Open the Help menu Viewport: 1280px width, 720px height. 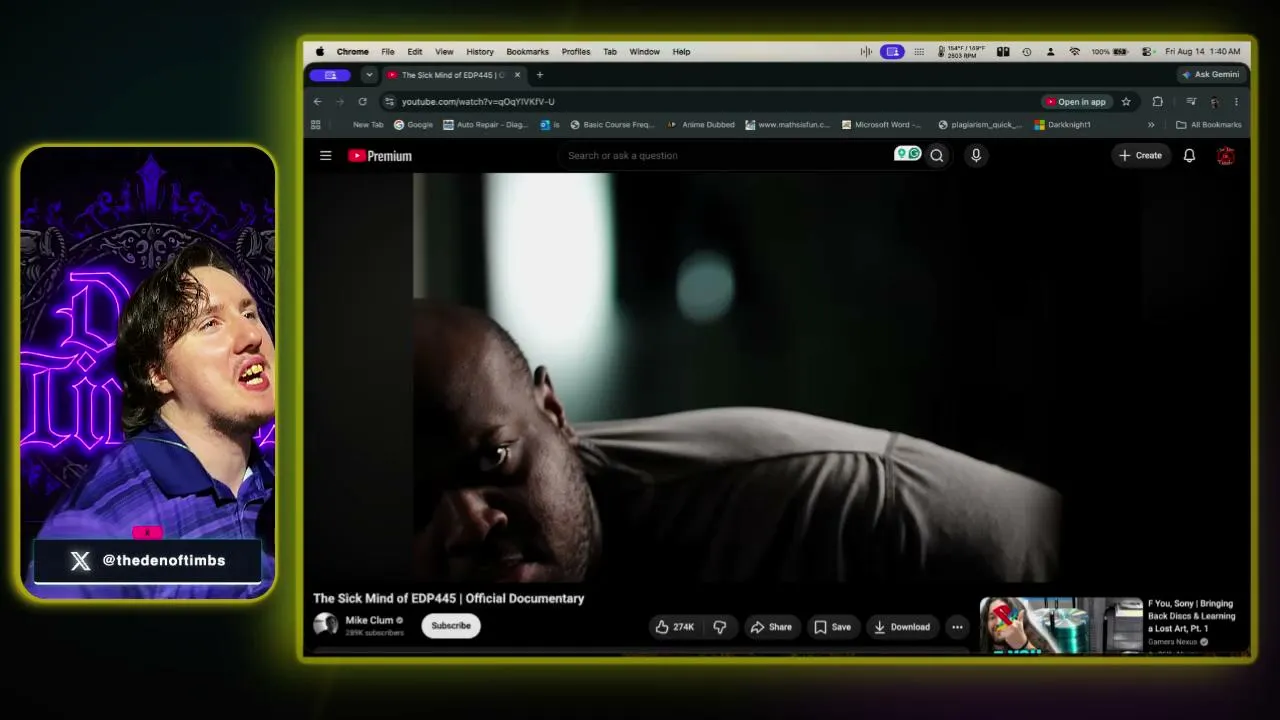[681, 52]
